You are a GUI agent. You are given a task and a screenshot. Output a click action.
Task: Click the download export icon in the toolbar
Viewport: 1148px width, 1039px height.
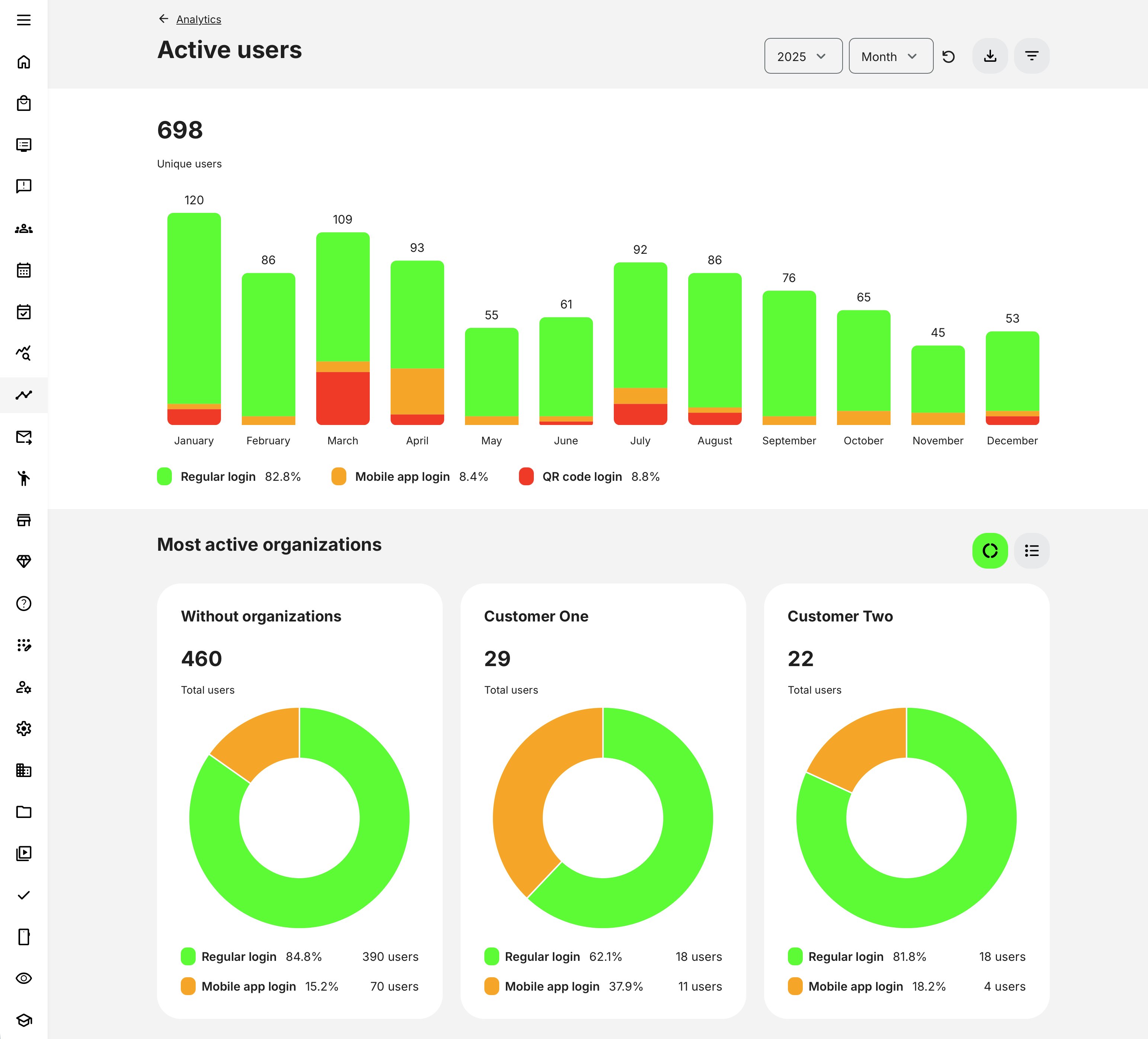tap(990, 56)
